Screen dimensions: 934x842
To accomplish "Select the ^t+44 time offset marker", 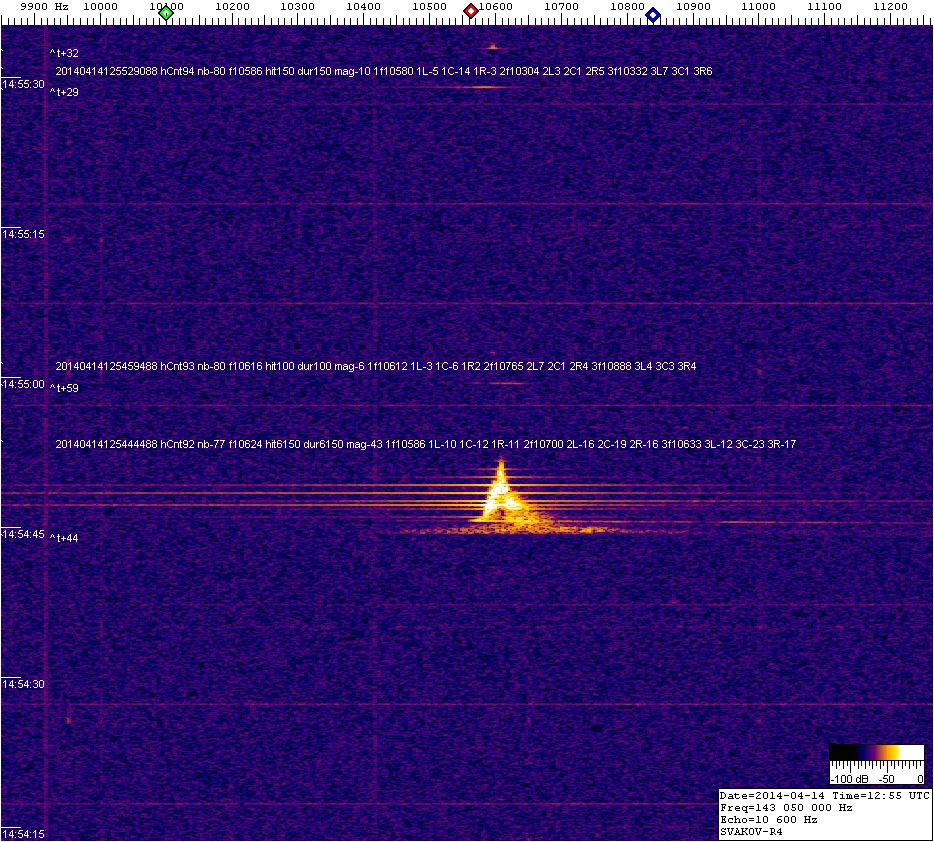I will tap(64, 538).
